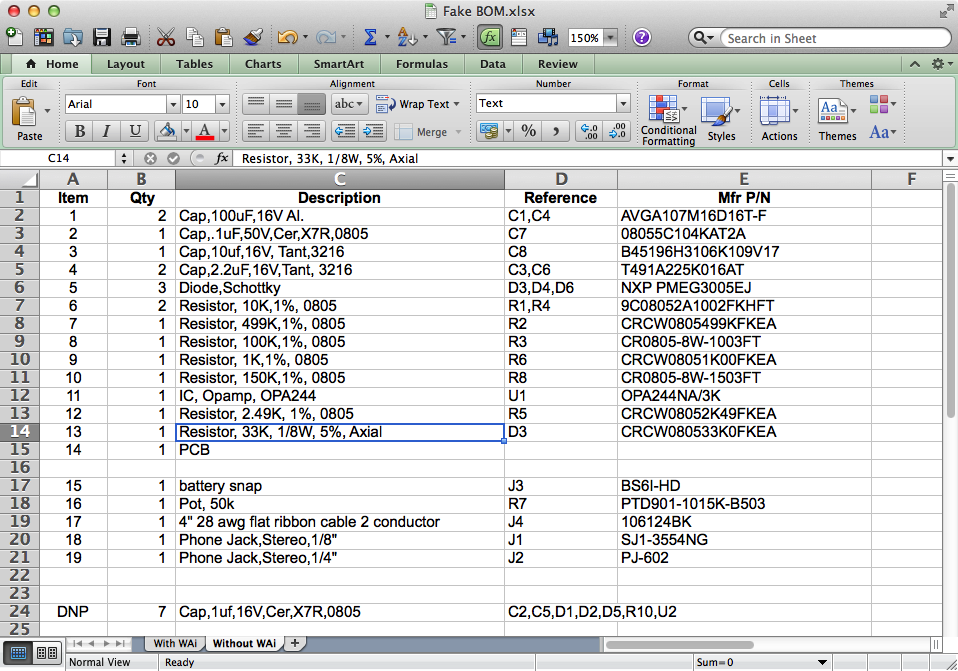Click the Paste button
The image size is (958, 671).
pos(29,120)
